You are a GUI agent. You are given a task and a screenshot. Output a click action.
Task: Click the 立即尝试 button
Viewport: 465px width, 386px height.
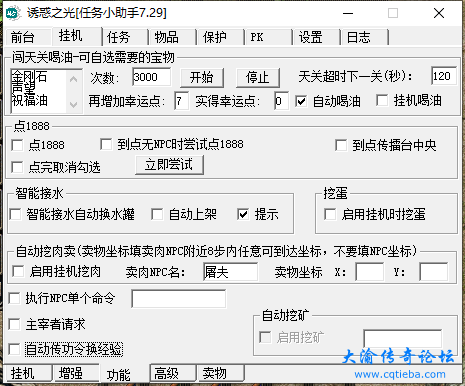pos(169,165)
